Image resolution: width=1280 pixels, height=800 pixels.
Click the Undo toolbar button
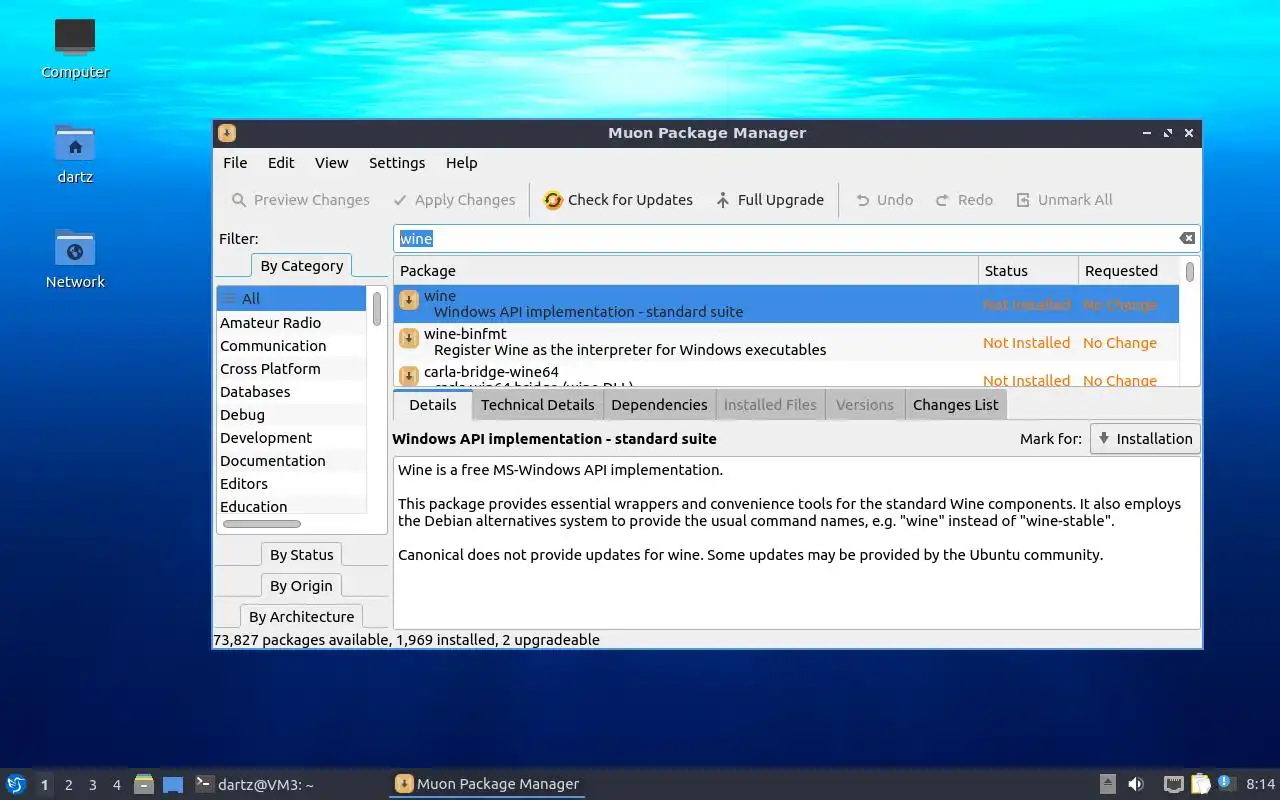pos(884,200)
